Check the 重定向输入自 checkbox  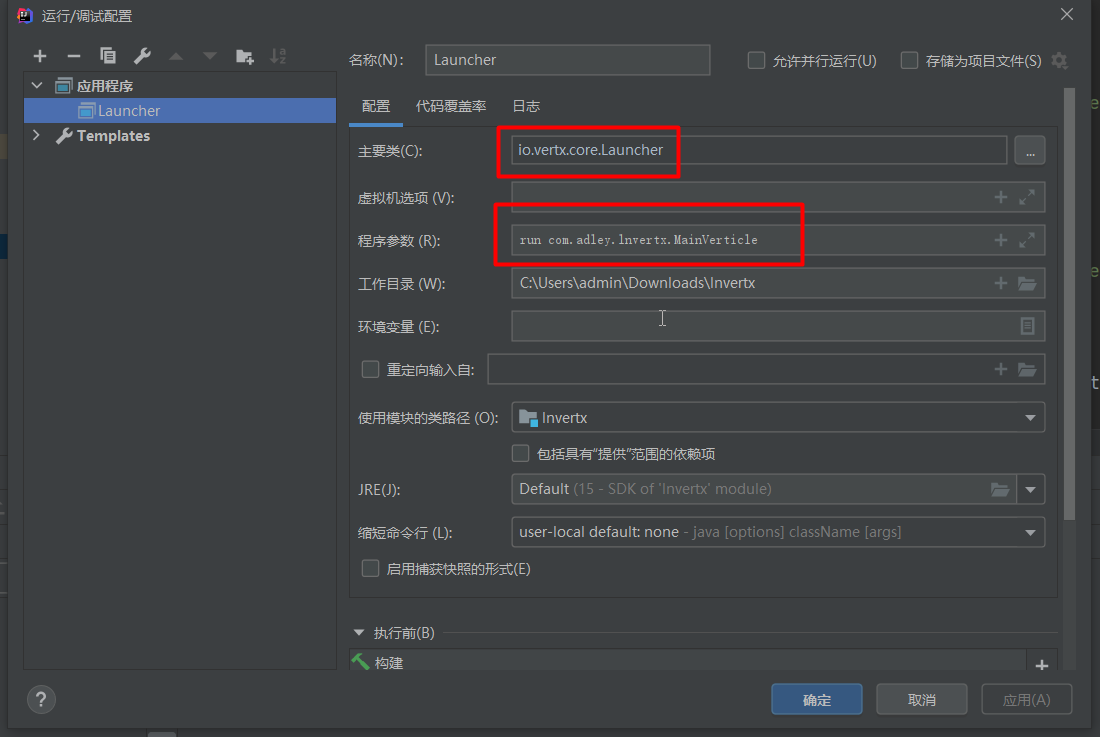[370, 368]
